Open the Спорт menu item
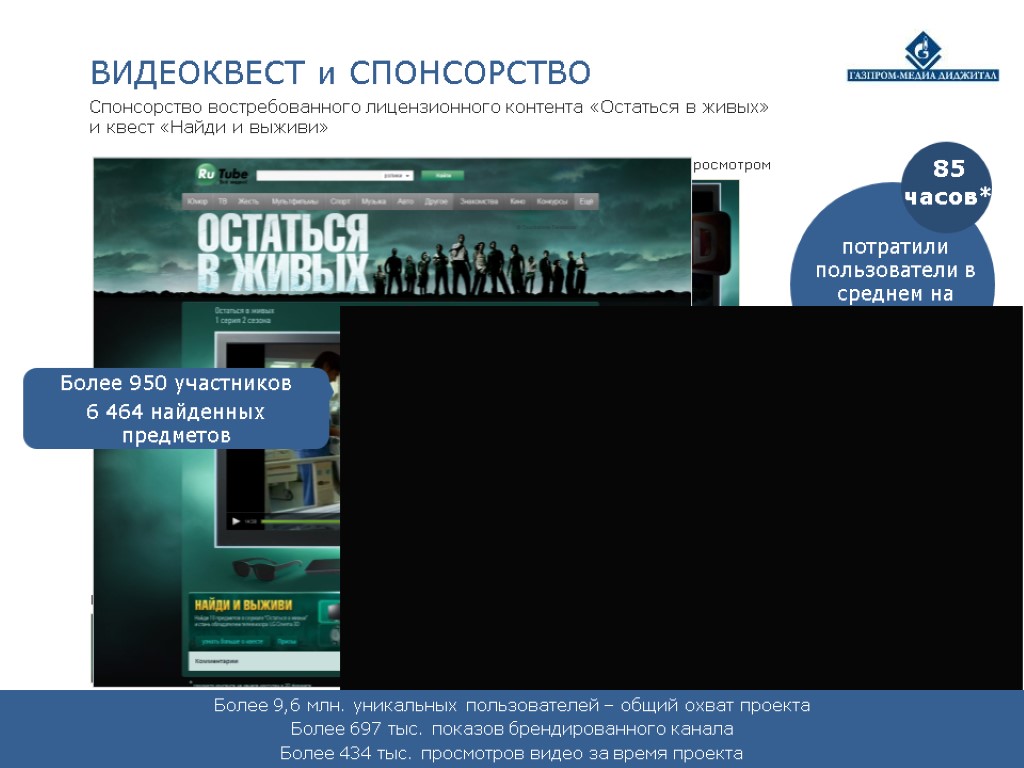This screenshot has height=768, width=1024. [340, 201]
